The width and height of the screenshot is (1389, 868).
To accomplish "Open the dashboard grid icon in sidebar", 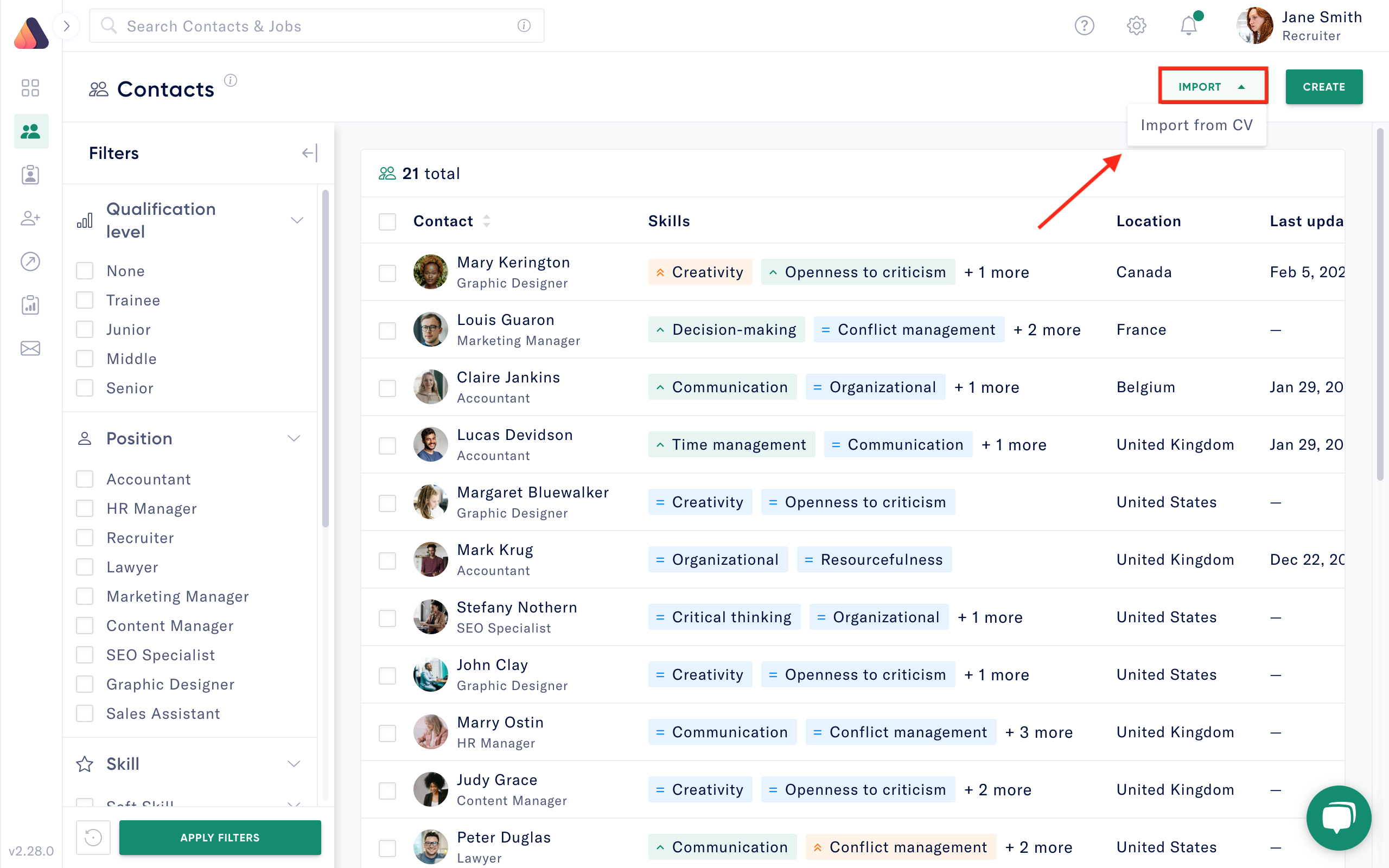I will pos(30,88).
